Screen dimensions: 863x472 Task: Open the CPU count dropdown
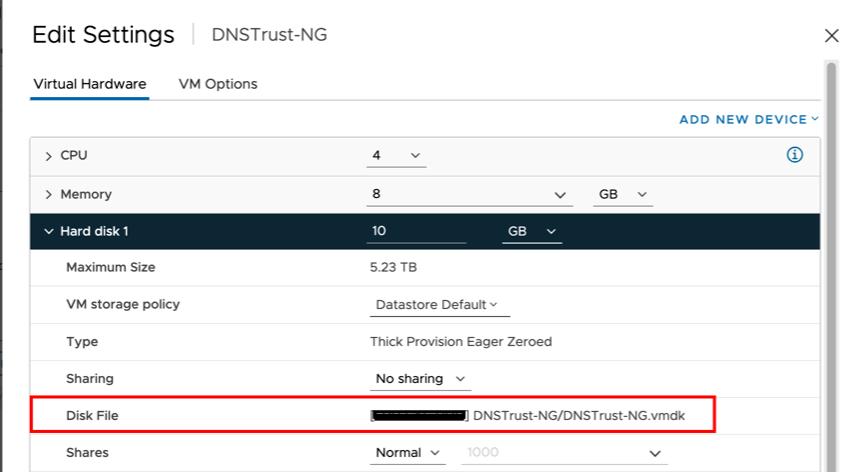[x=397, y=156]
